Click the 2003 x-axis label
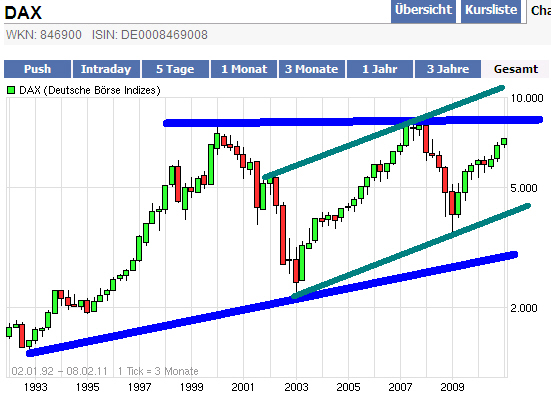 click(x=296, y=387)
